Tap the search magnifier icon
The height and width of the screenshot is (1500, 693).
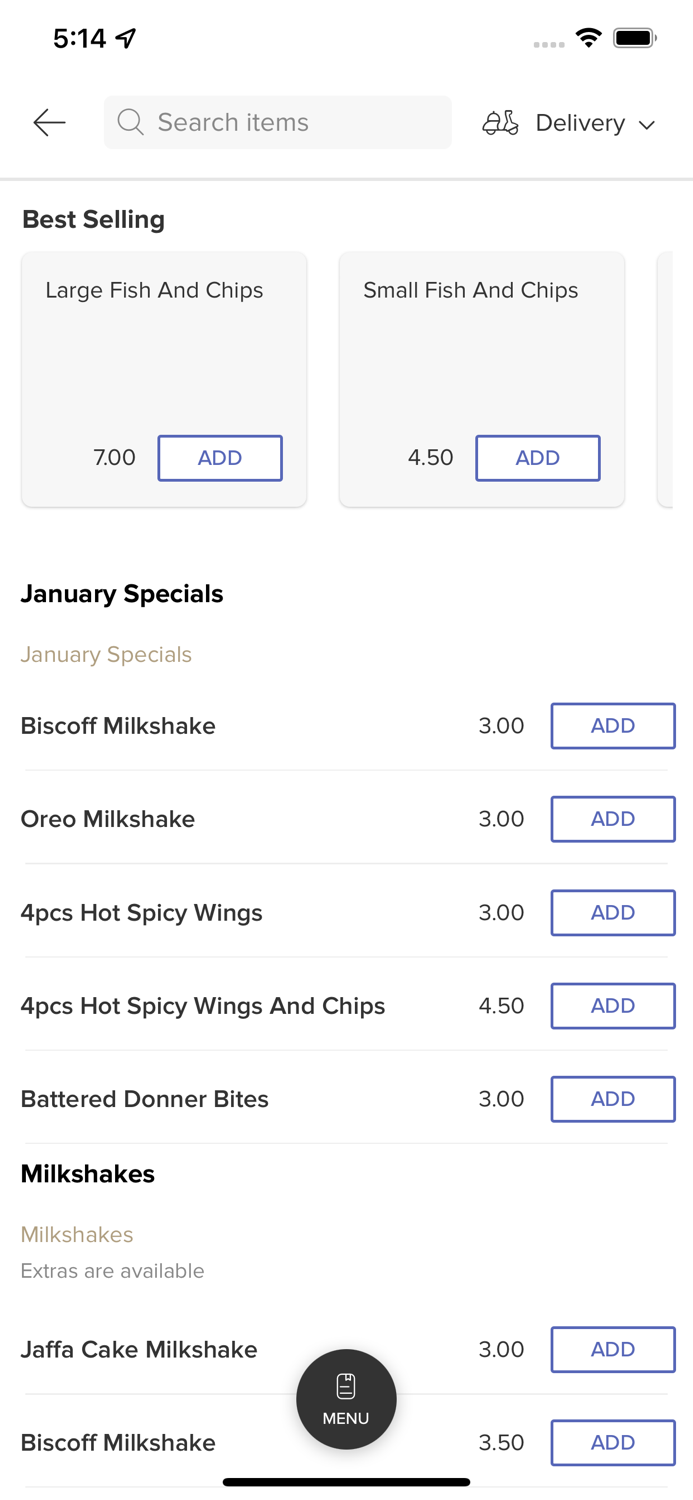coord(131,122)
